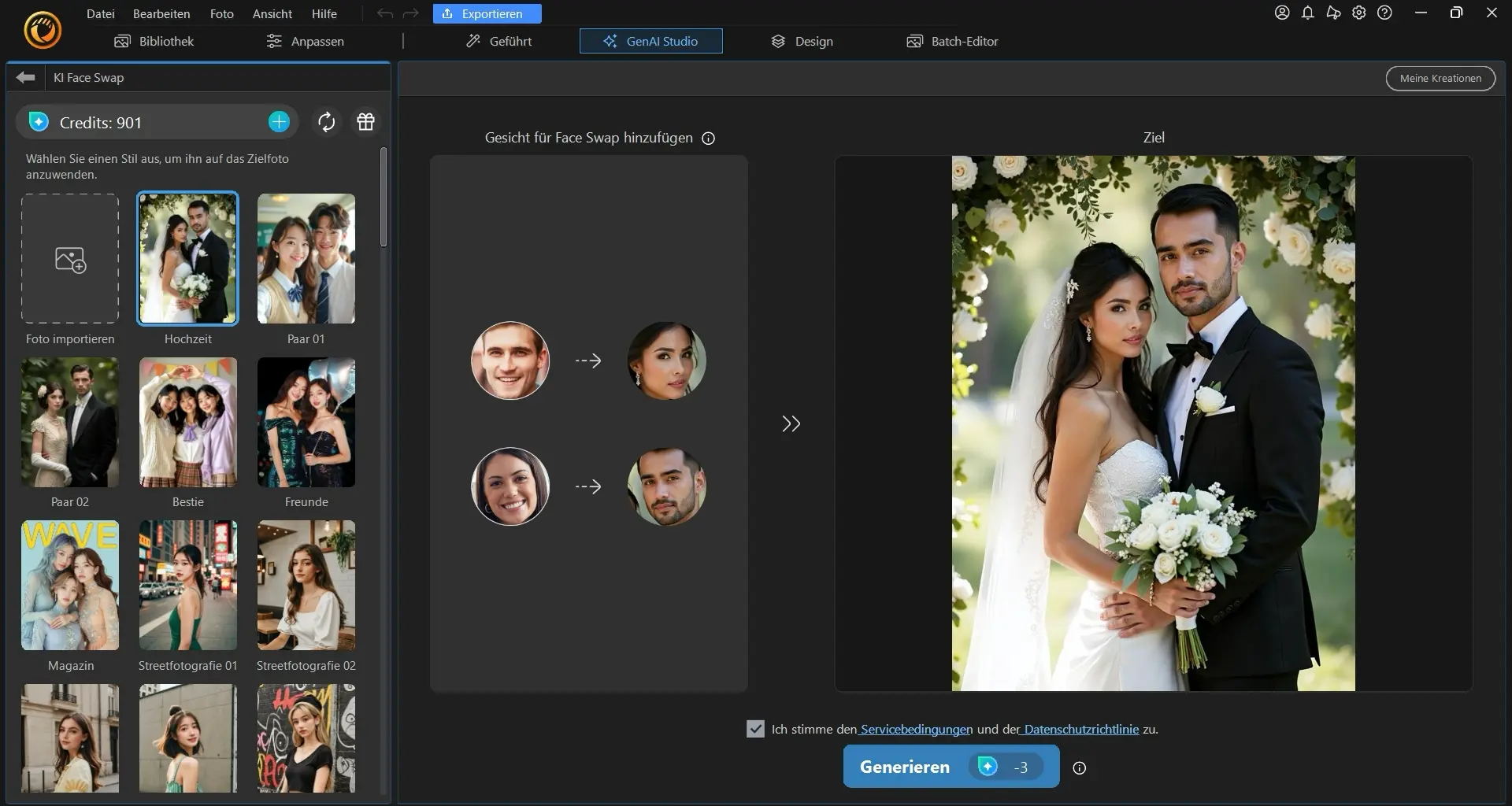
Task: Open the gift rewards icon
Action: (365, 122)
